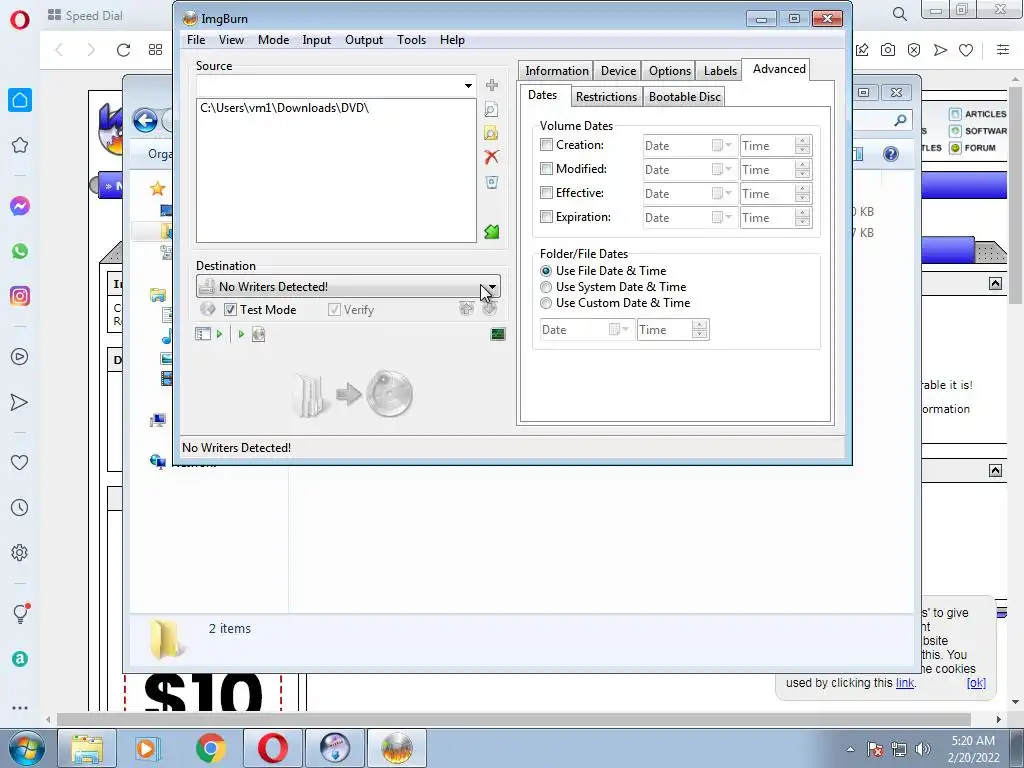
Task: Open Opera settings gear icon
Action: 20,552
